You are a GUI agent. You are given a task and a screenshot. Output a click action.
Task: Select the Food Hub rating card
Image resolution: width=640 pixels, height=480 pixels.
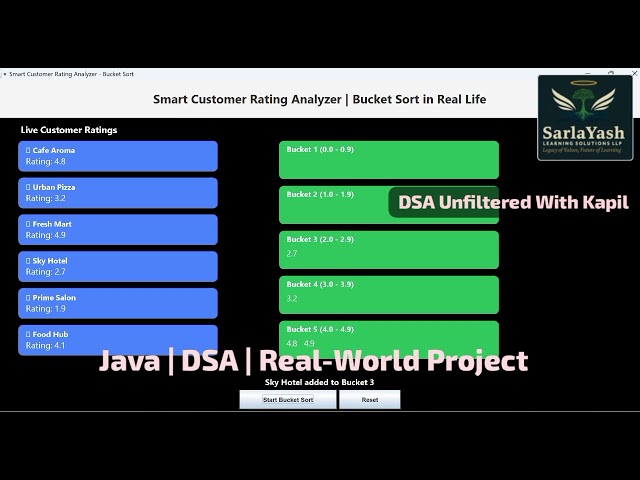pyautogui.click(x=118, y=340)
